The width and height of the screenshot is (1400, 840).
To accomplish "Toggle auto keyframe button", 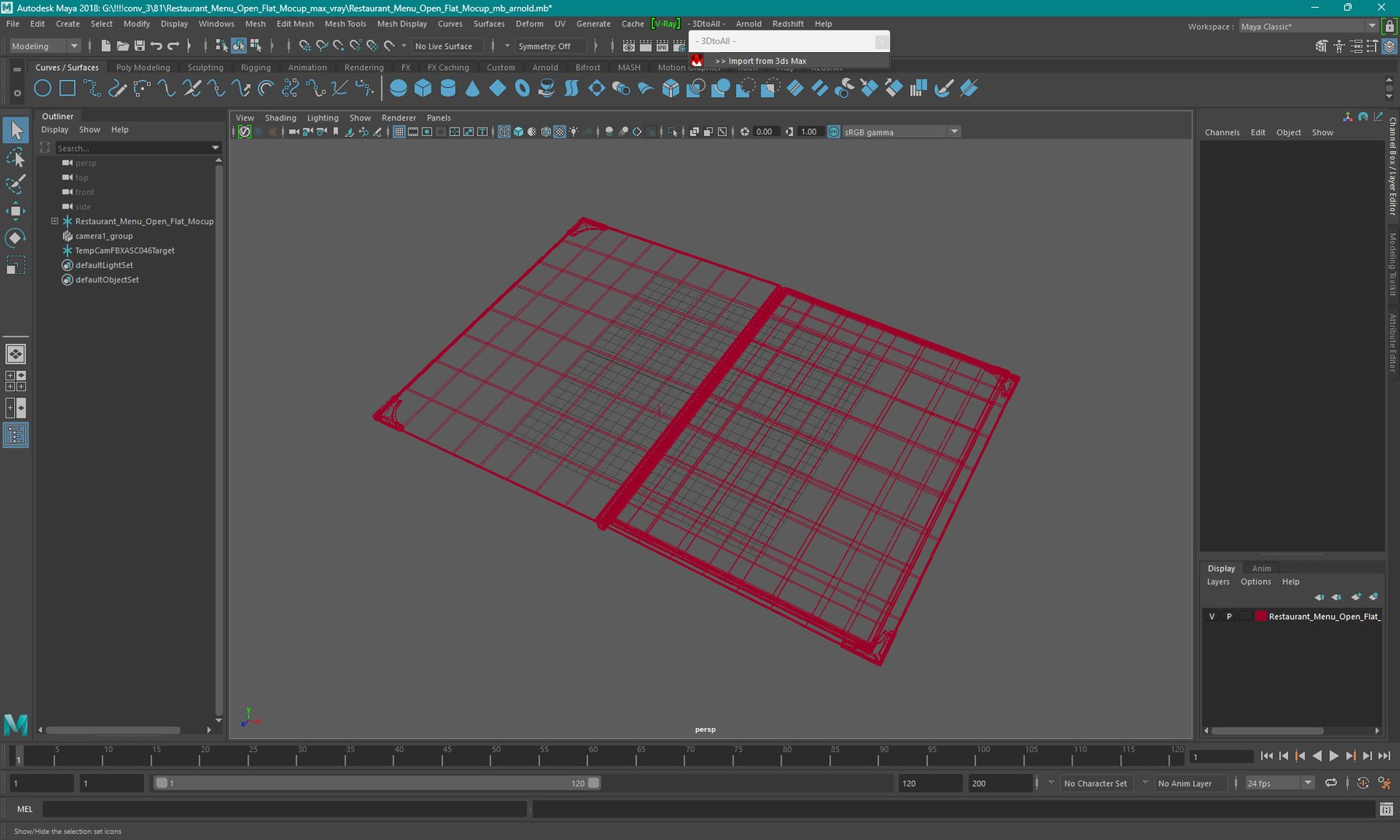I will point(1363,783).
